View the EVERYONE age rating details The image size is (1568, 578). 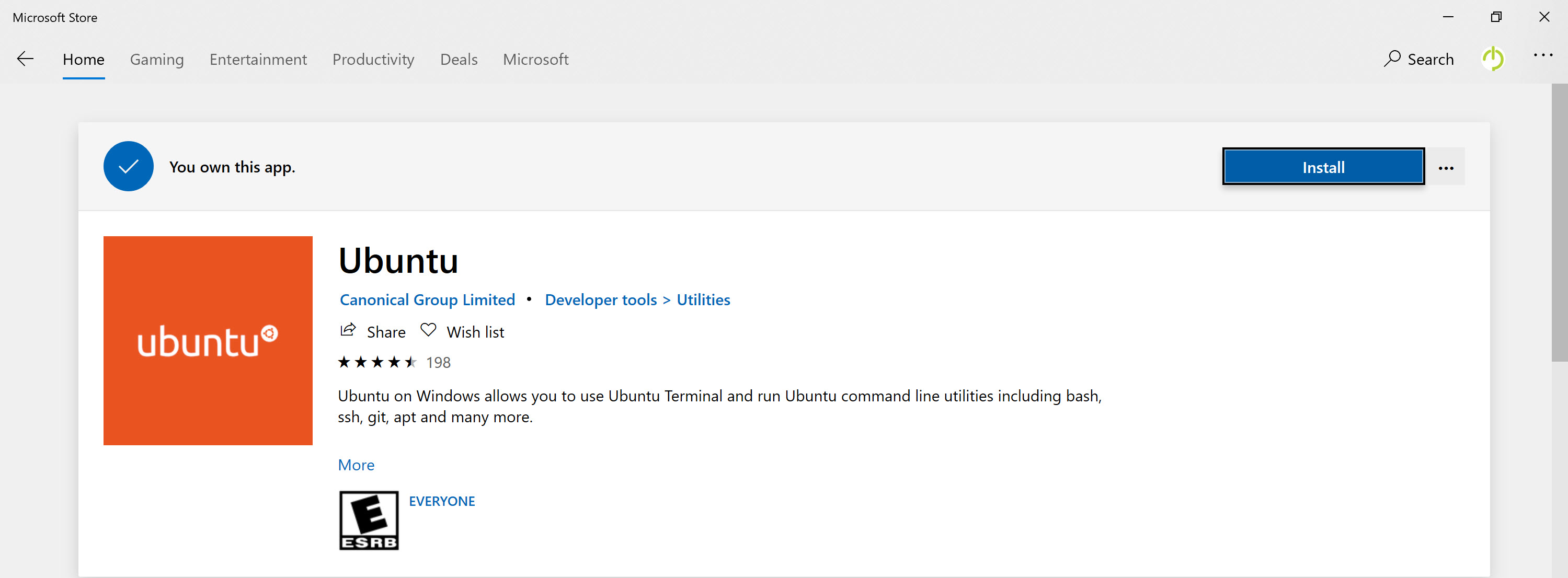pos(442,501)
